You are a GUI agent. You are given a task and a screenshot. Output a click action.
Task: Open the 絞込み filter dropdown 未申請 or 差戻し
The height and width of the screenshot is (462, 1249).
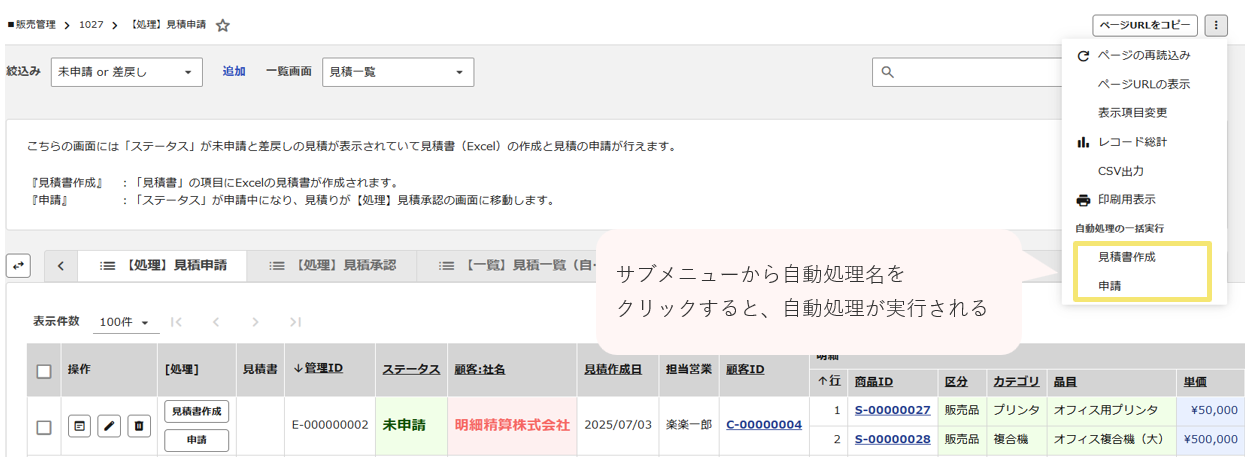click(126, 72)
